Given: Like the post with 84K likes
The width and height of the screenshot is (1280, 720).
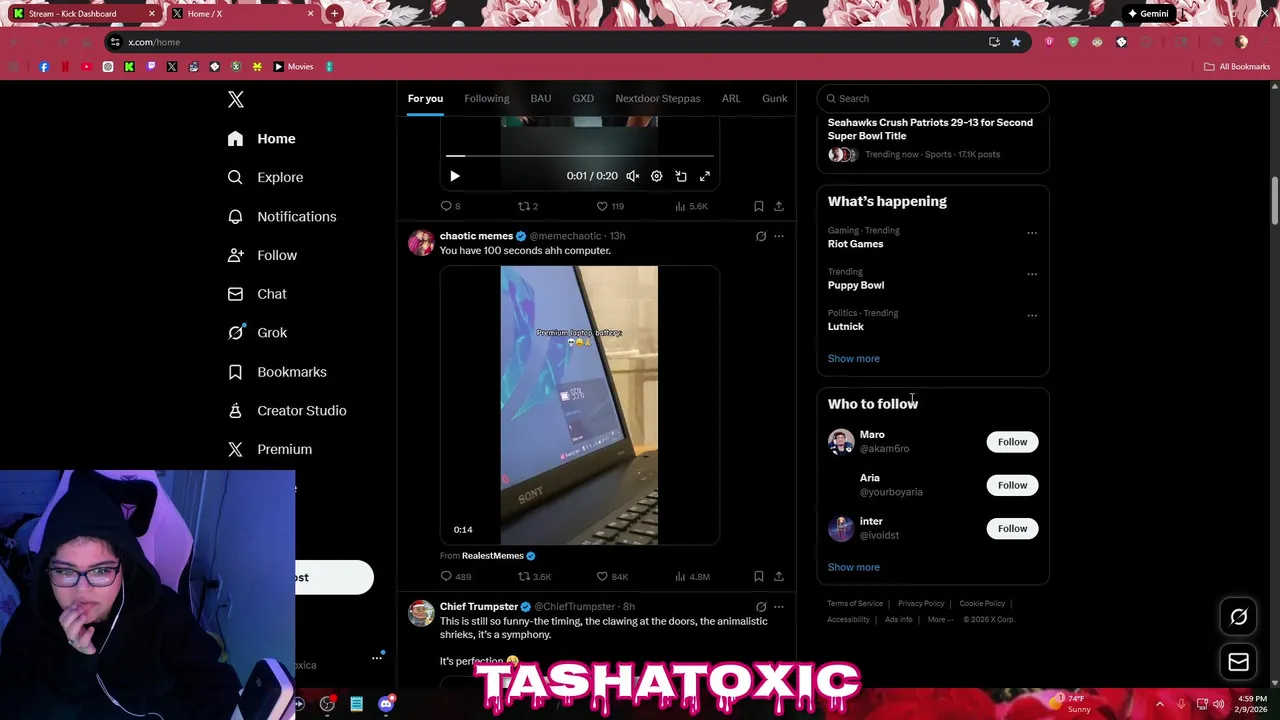Looking at the screenshot, I should (612, 577).
